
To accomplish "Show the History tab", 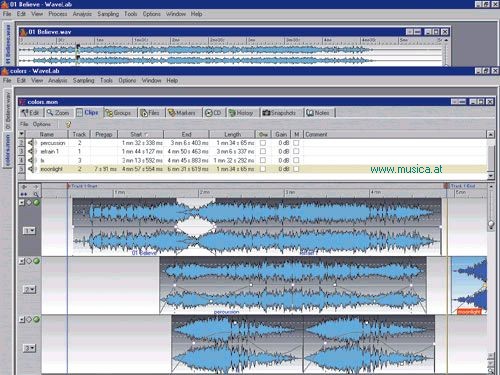I will tap(241, 113).
